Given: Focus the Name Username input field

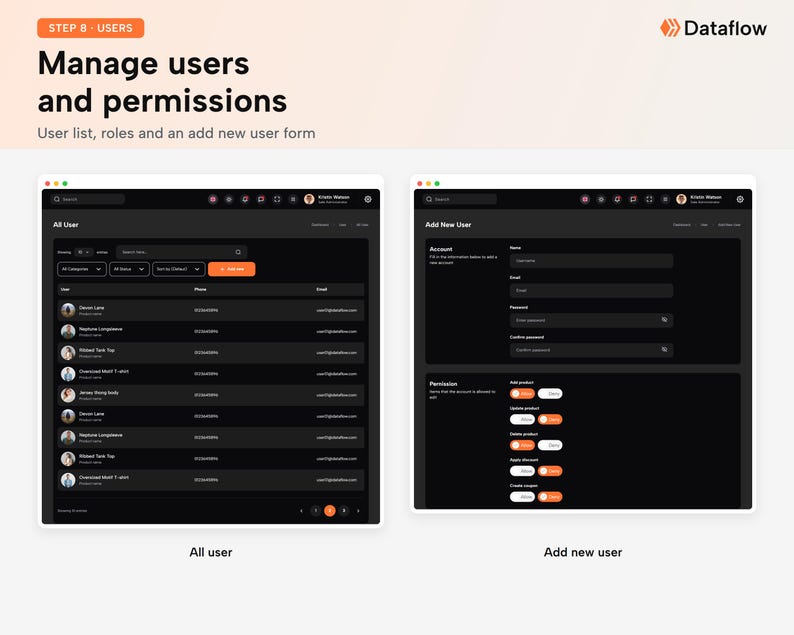Looking at the screenshot, I should [591, 261].
